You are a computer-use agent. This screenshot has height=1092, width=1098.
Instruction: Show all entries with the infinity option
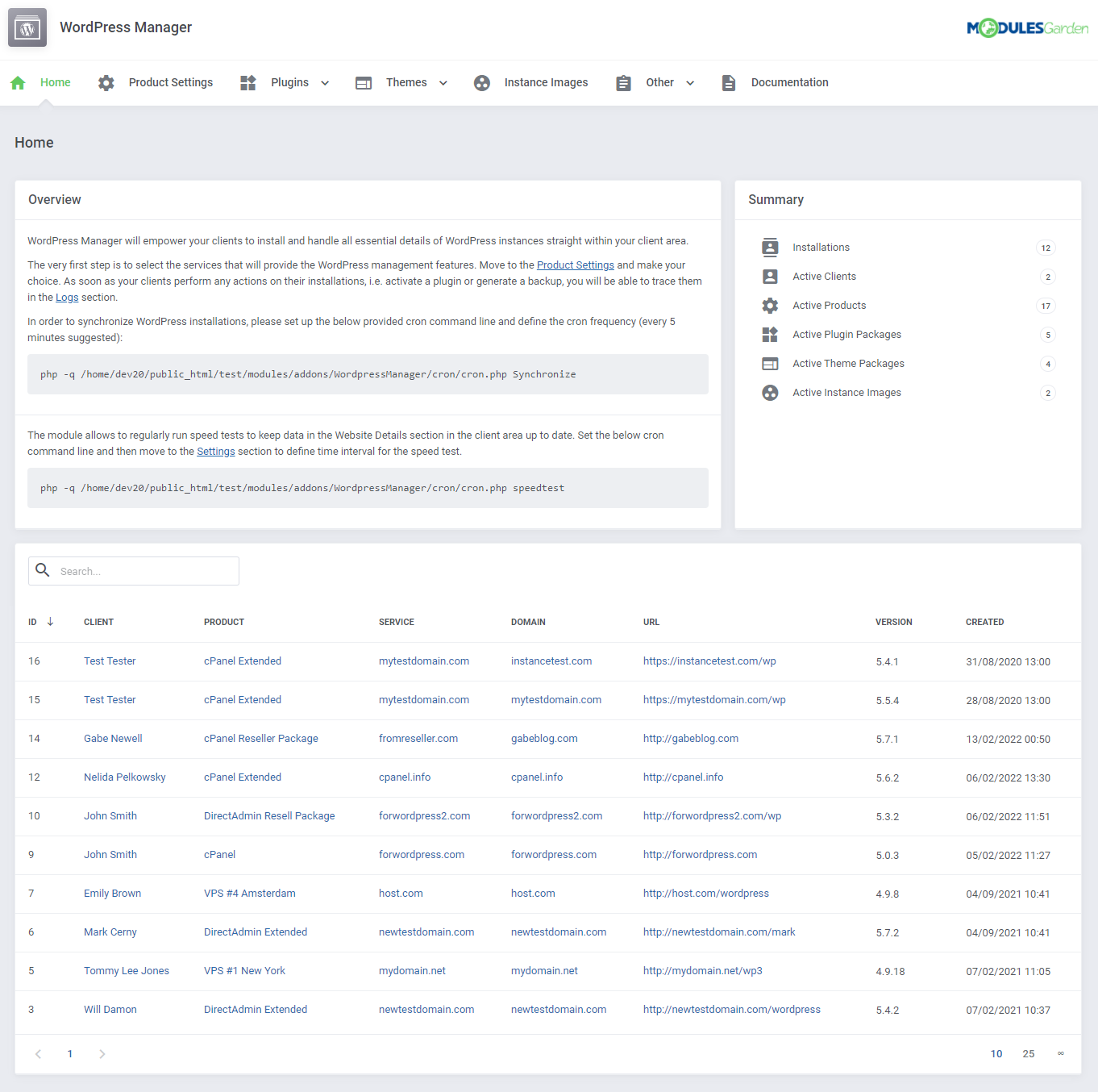(1060, 1053)
